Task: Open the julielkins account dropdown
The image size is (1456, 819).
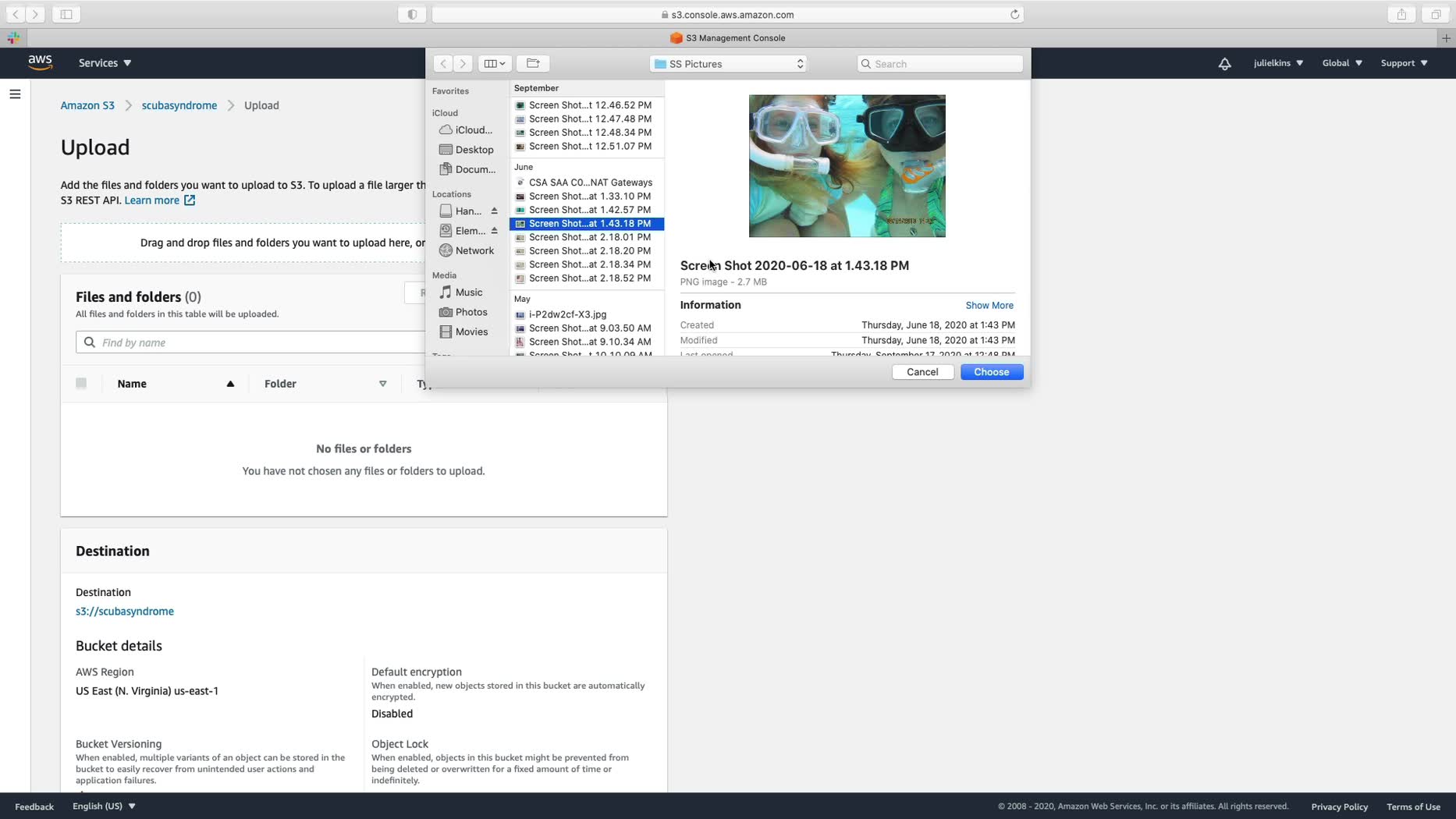Action: pyautogui.click(x=1278, y=63)
